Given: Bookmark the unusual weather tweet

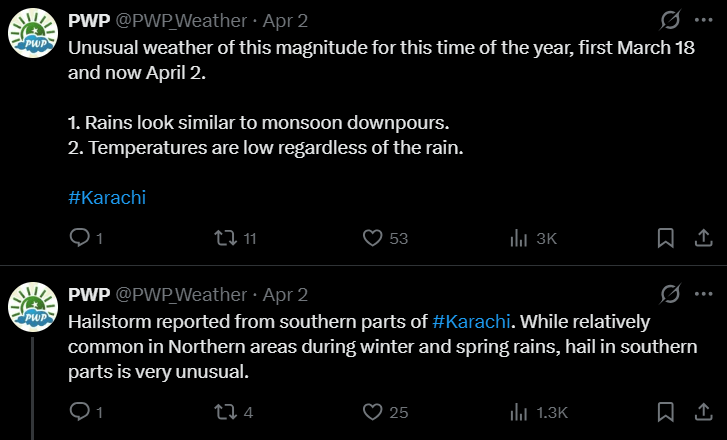Looking at the screenshot, I should click(665, 238).
